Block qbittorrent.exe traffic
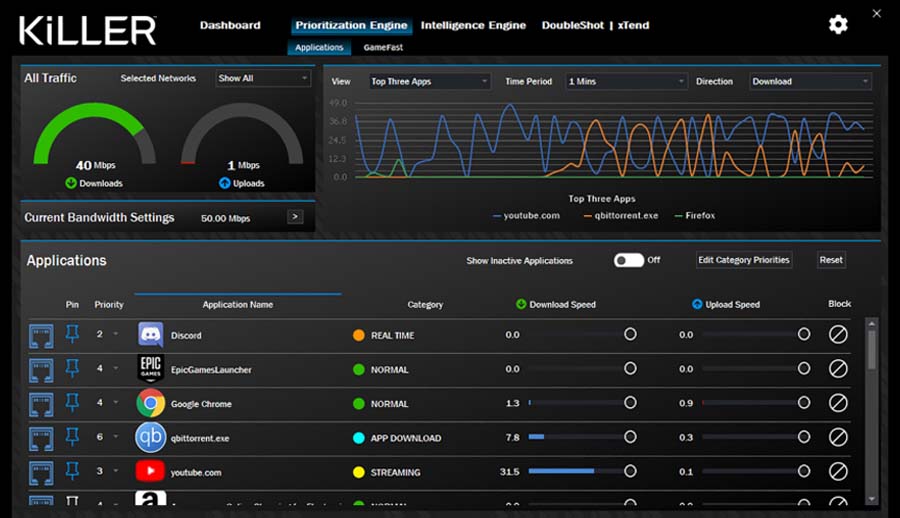This screenshot has height=518, width=900. 838,438
